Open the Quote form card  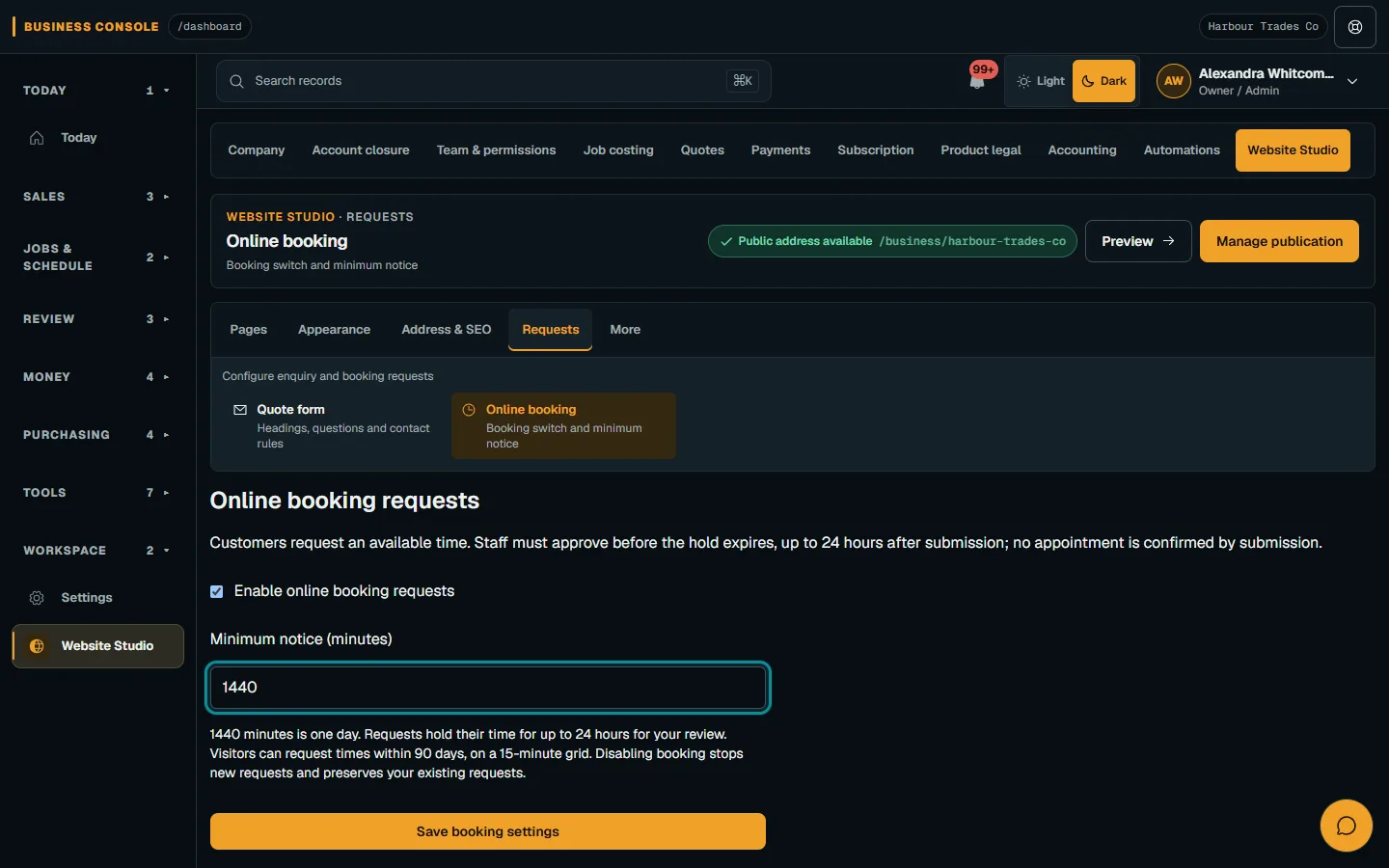click(336, 425)
